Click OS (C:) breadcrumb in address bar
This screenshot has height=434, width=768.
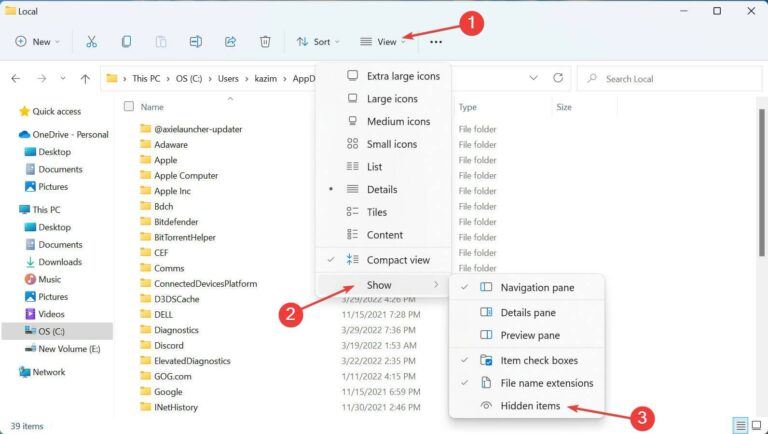point(189,78)
